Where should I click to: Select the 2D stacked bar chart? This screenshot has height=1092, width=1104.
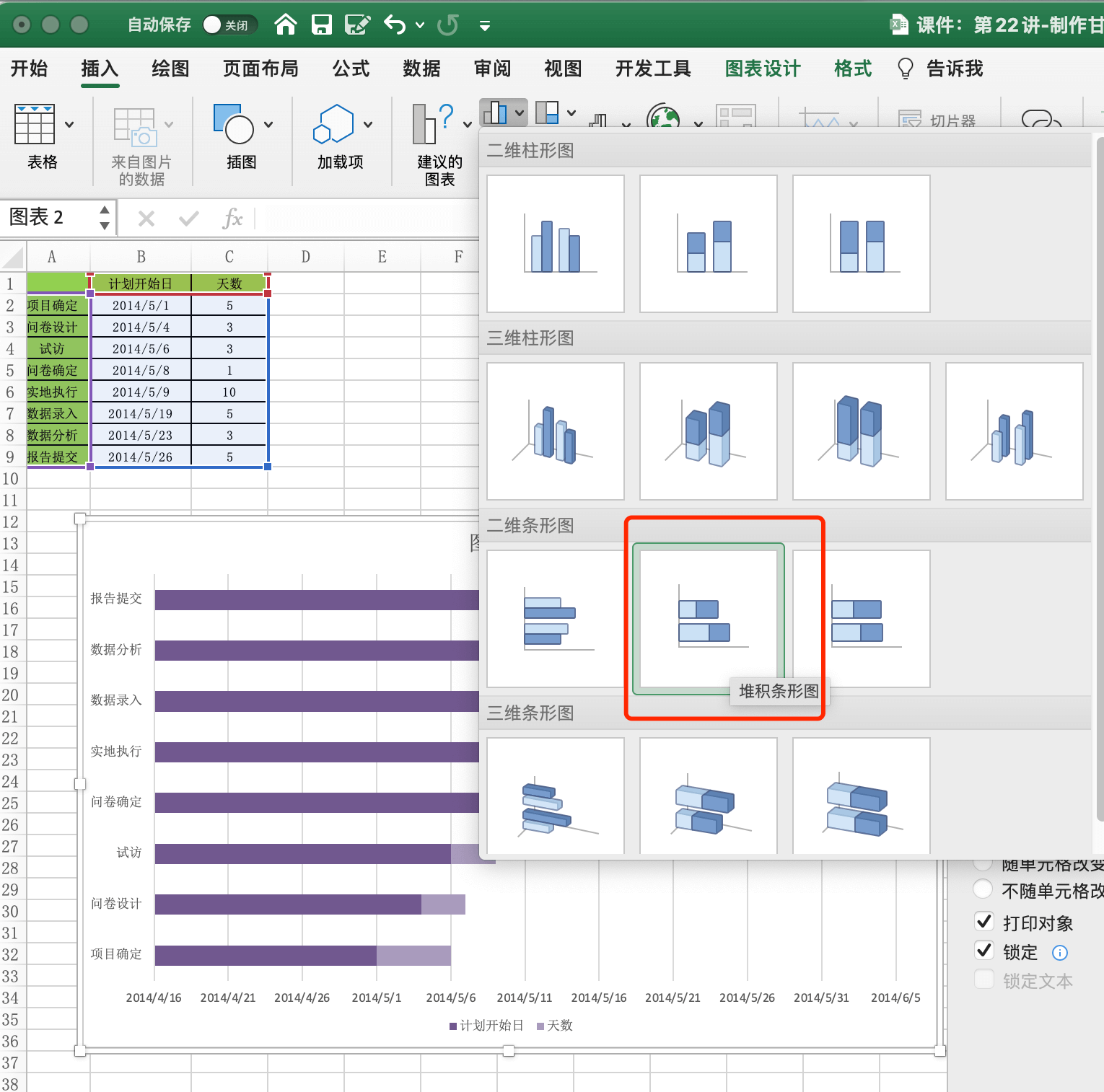tap(709, 619)
